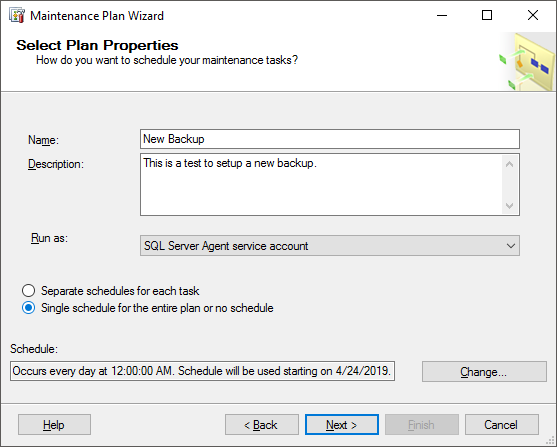Screen dimensions: 557x447
Task: Open Help for this wizard
Action: 54,425
